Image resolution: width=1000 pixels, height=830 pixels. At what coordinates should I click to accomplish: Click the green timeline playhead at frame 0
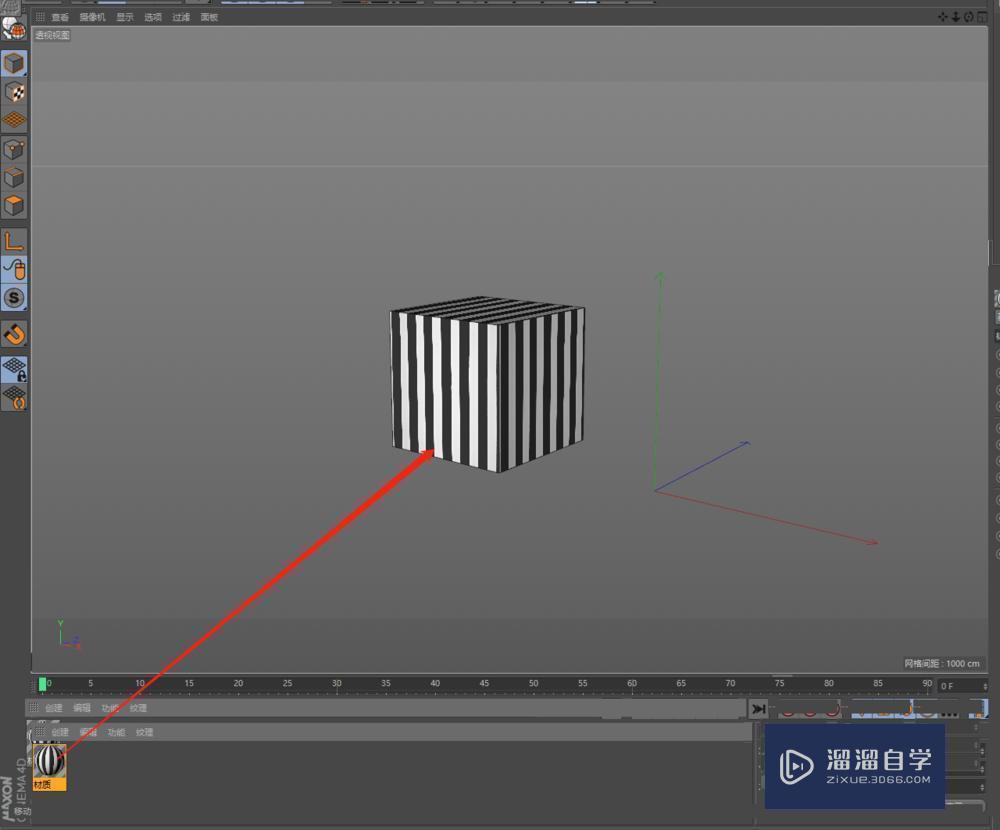pyautogui.click(x=42, y=684)
